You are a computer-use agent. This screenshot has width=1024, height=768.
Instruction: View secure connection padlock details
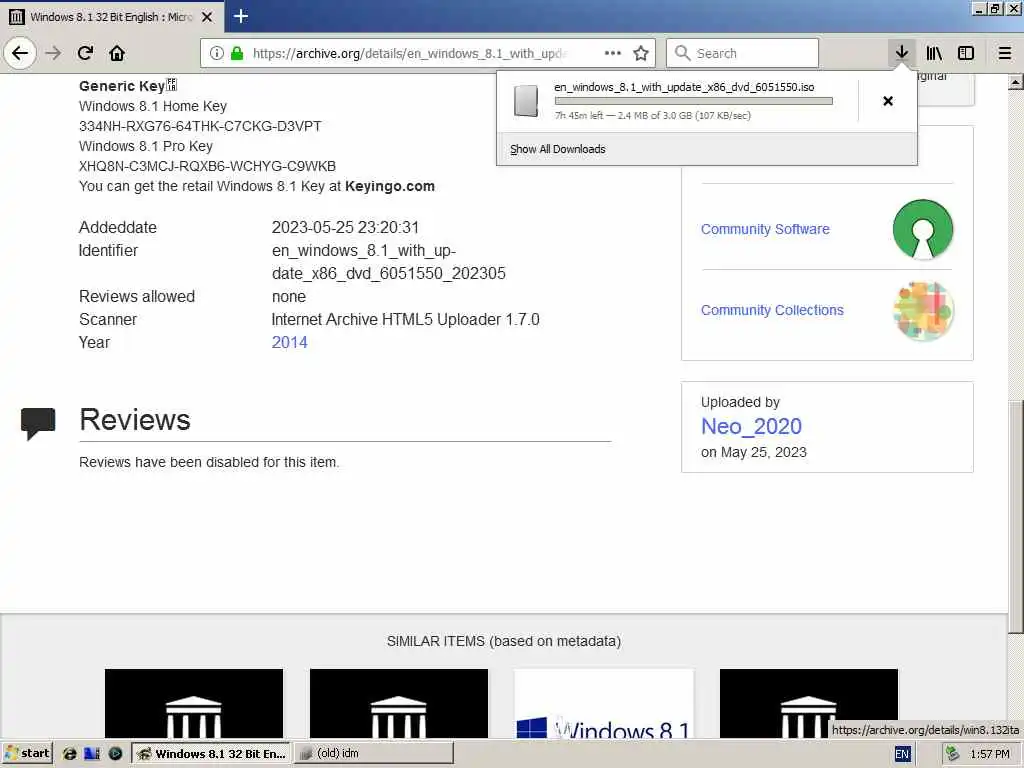237,53
